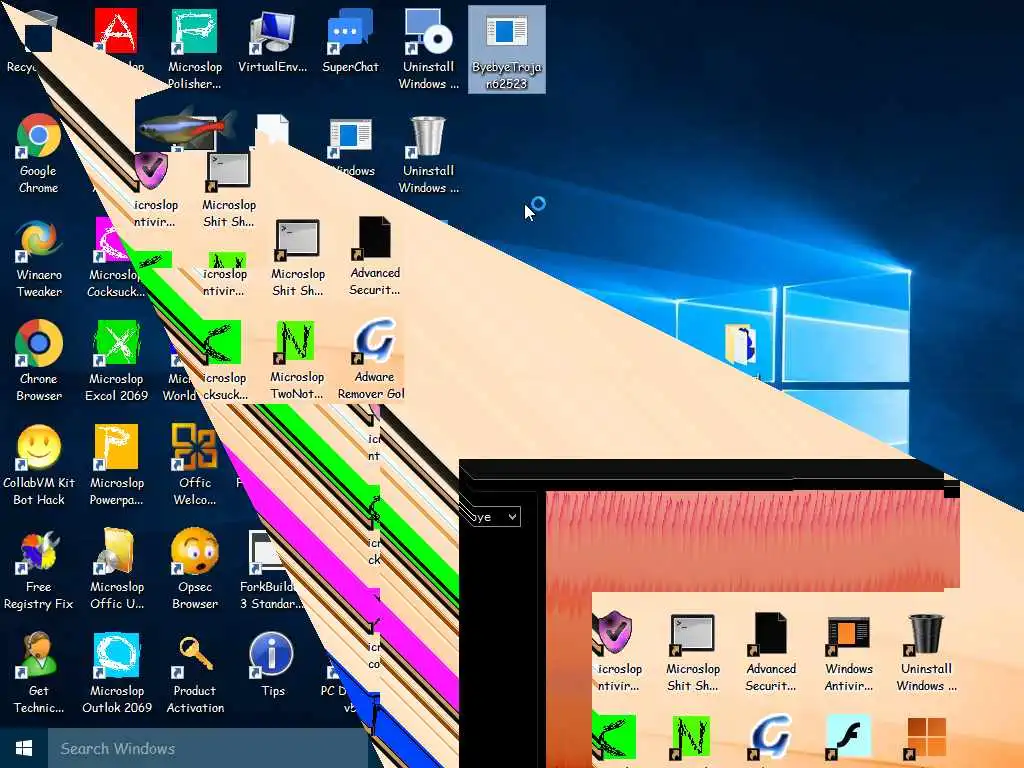This screenshot has height=768, width=1024.
Task: Open the SuperChat shortcut
Action: (x=350, y=41)
